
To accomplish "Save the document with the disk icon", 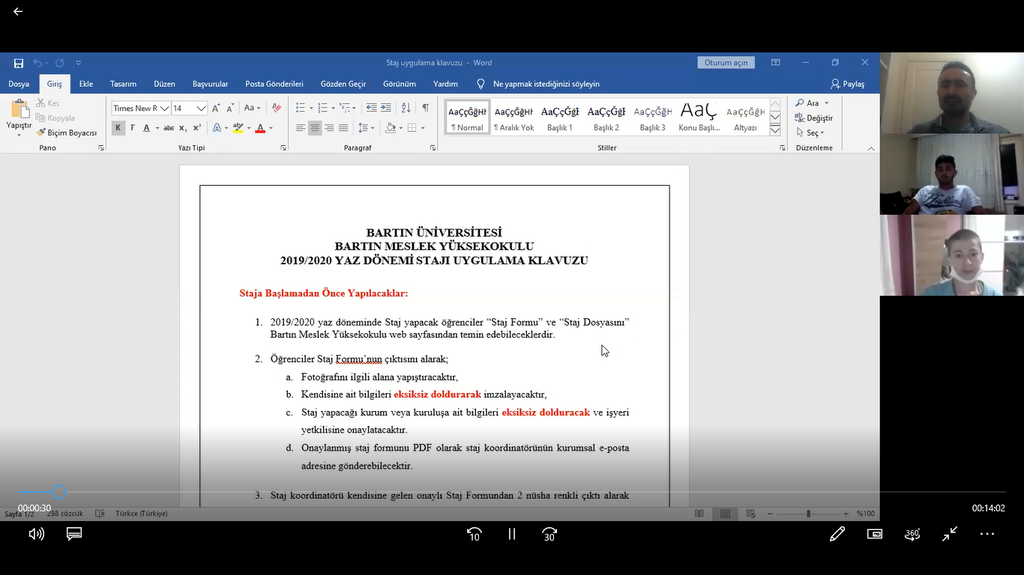I will (18, 63).
